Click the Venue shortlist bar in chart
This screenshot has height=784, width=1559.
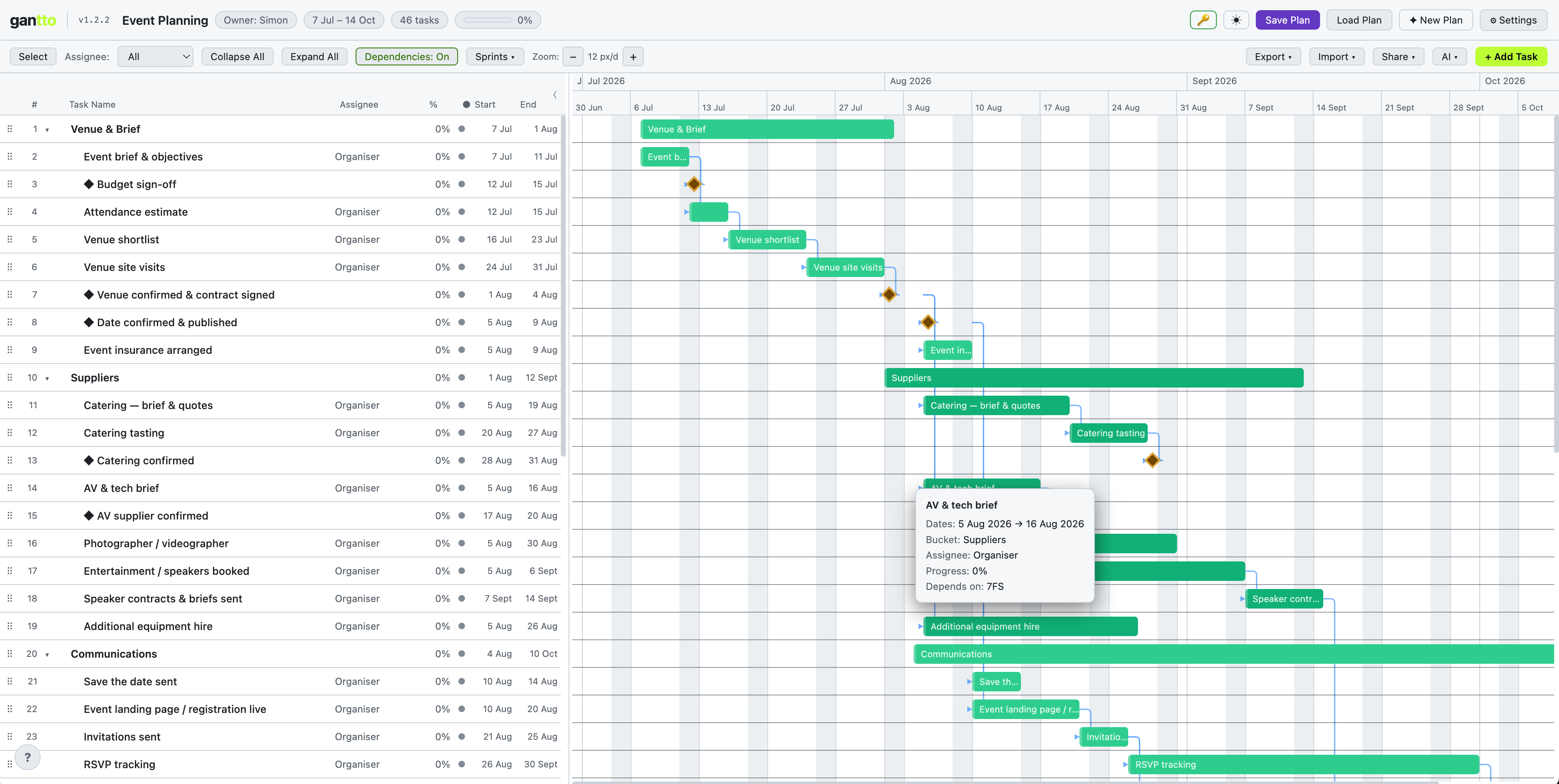coord(767,240)
